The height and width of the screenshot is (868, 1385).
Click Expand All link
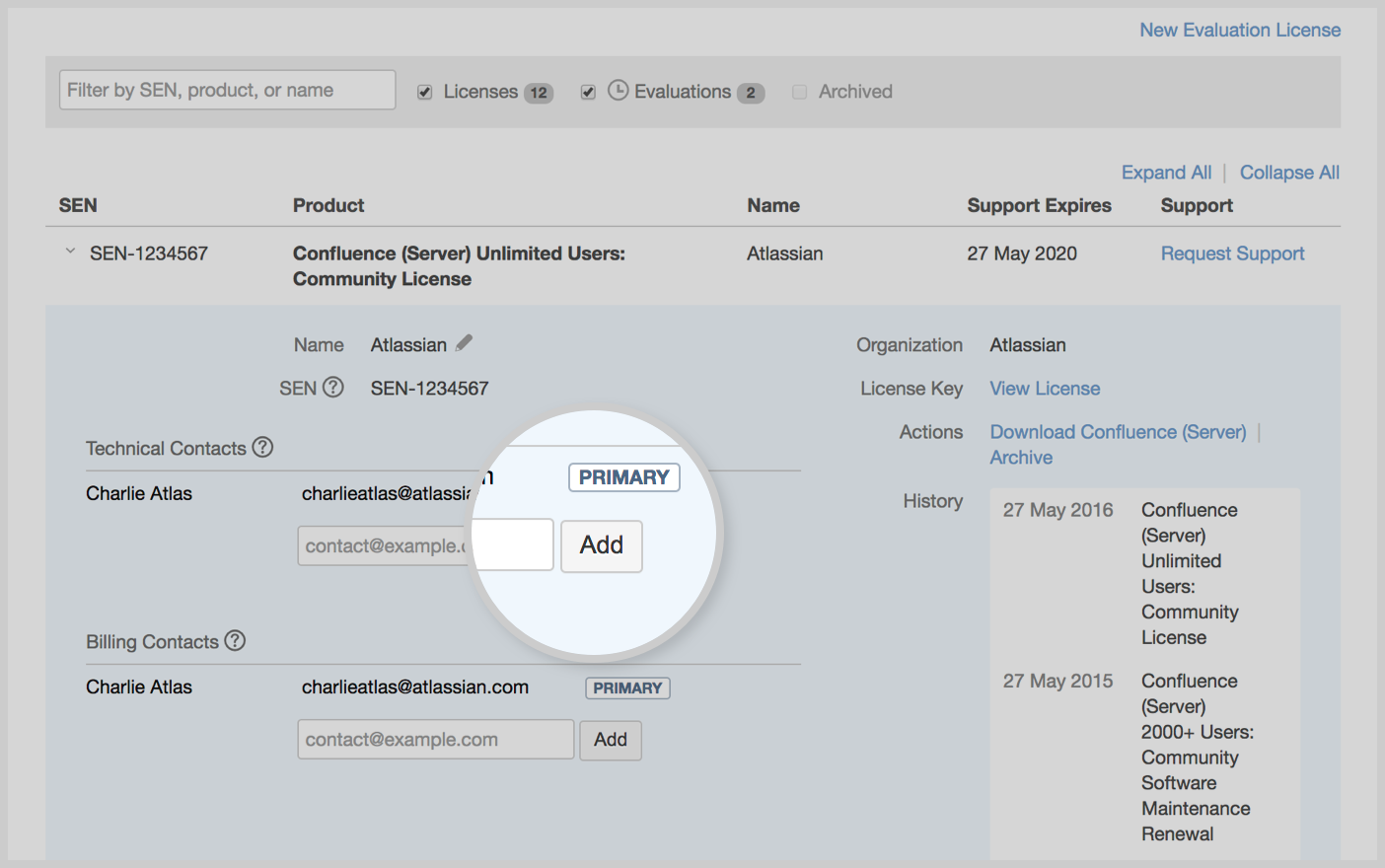(1166, 172)
